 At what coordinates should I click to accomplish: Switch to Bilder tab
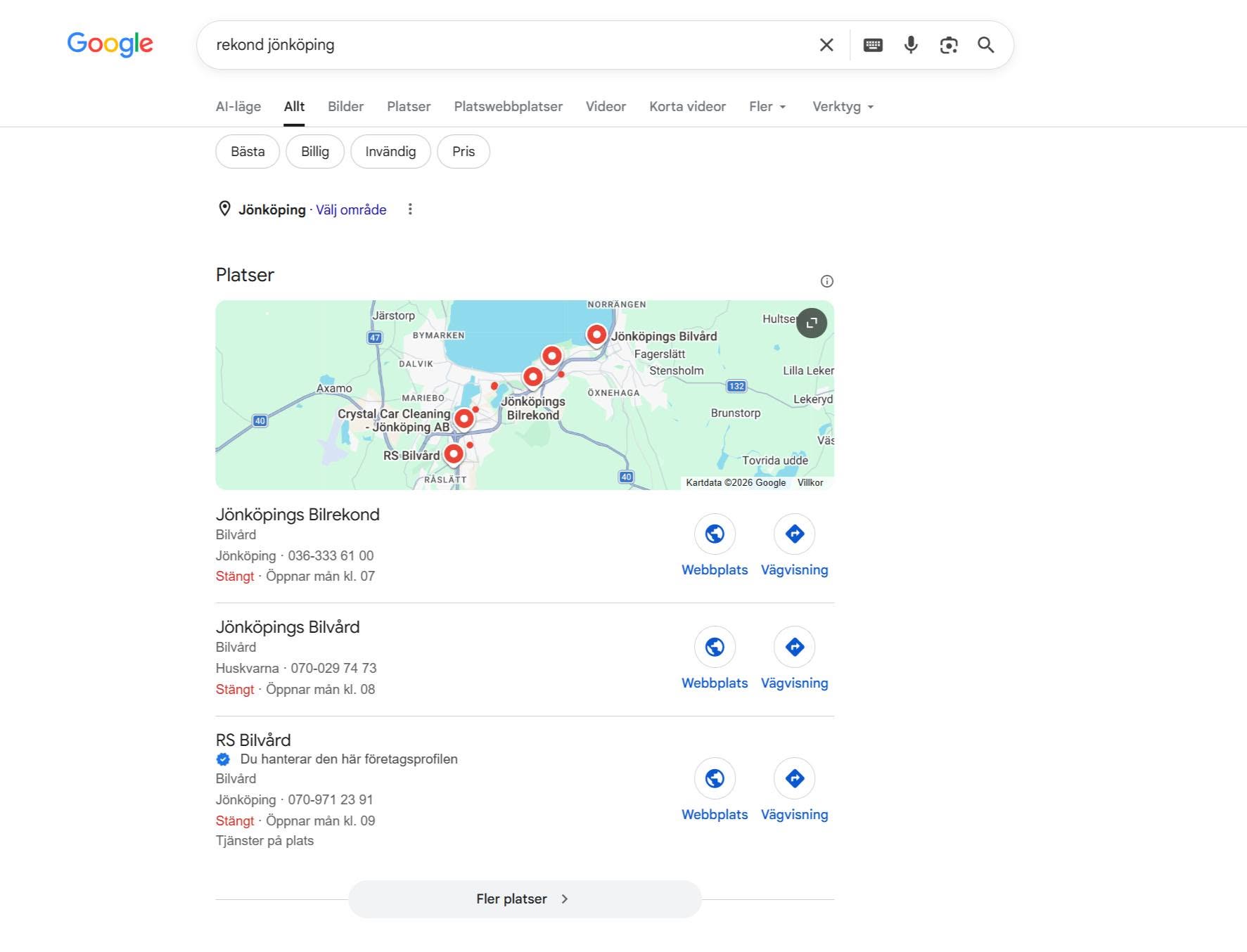pos(345,106)
